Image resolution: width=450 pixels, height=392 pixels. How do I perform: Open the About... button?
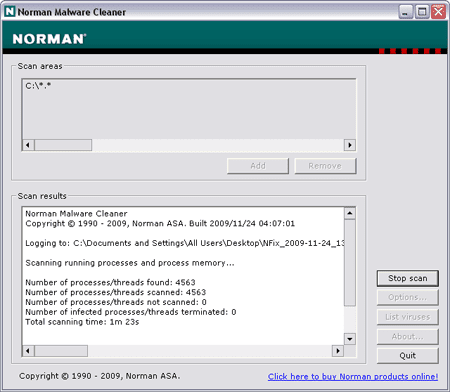click(407, 336)
